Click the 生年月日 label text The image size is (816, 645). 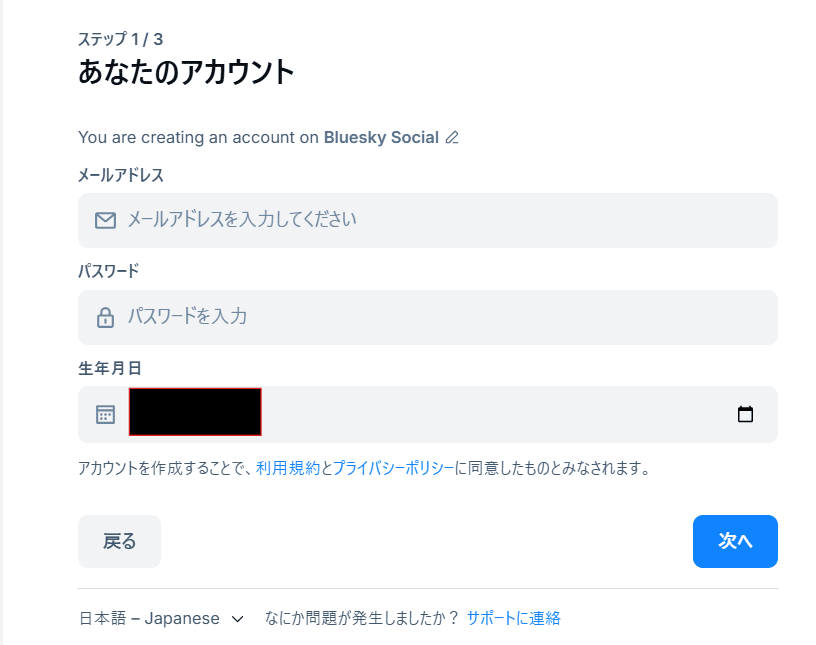click(109, 368)
